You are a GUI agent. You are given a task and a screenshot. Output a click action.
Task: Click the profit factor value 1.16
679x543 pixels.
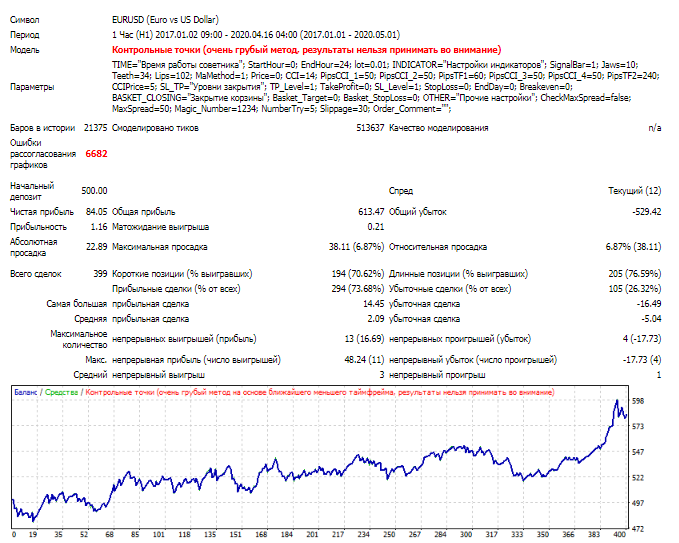tap(99, 227)
